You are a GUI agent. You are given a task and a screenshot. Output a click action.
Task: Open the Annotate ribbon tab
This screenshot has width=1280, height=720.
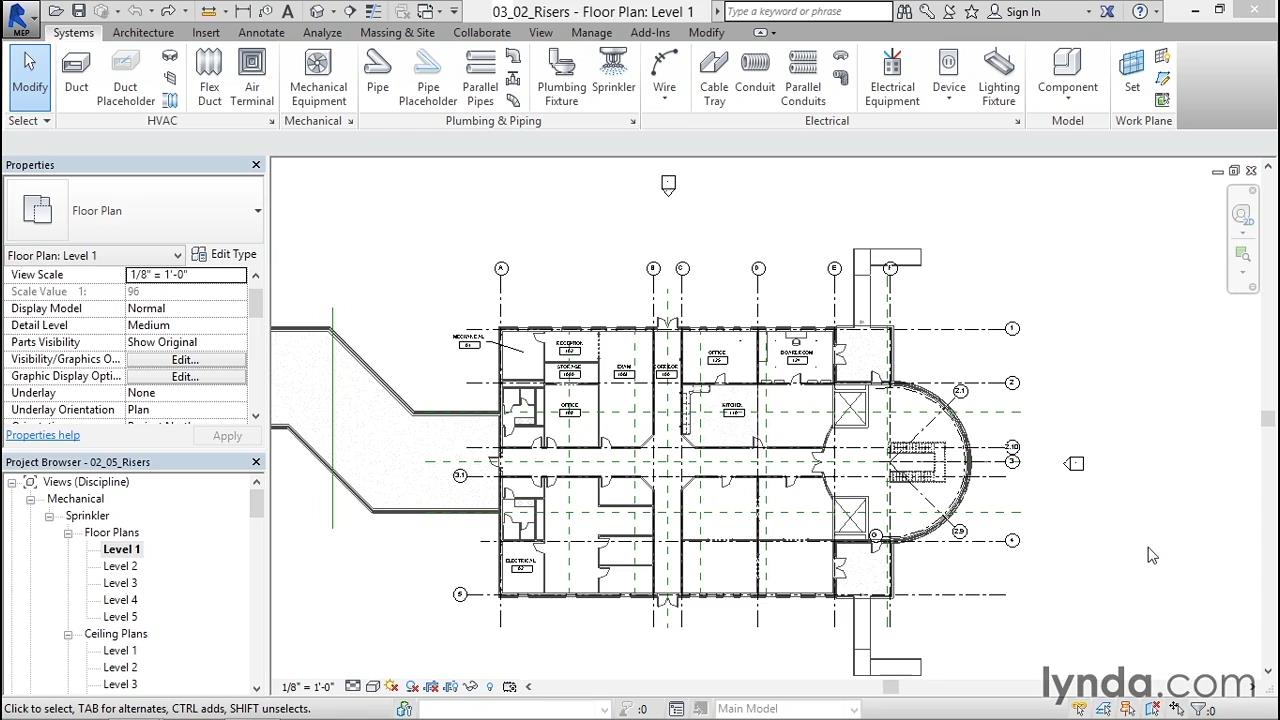point(261,32)
